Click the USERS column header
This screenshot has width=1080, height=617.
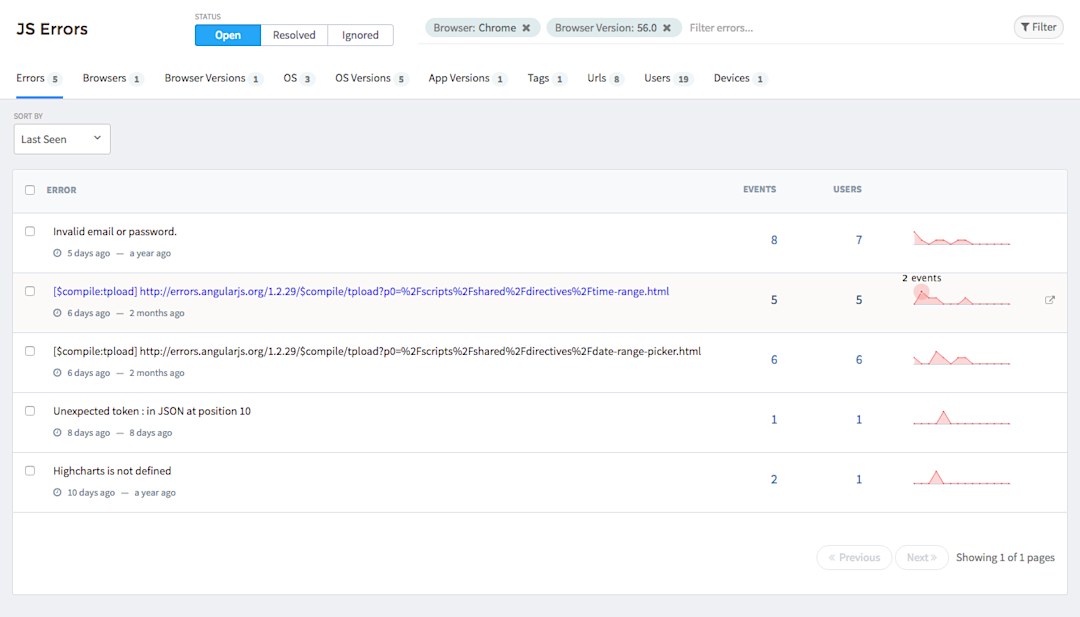tap(847, 189)
